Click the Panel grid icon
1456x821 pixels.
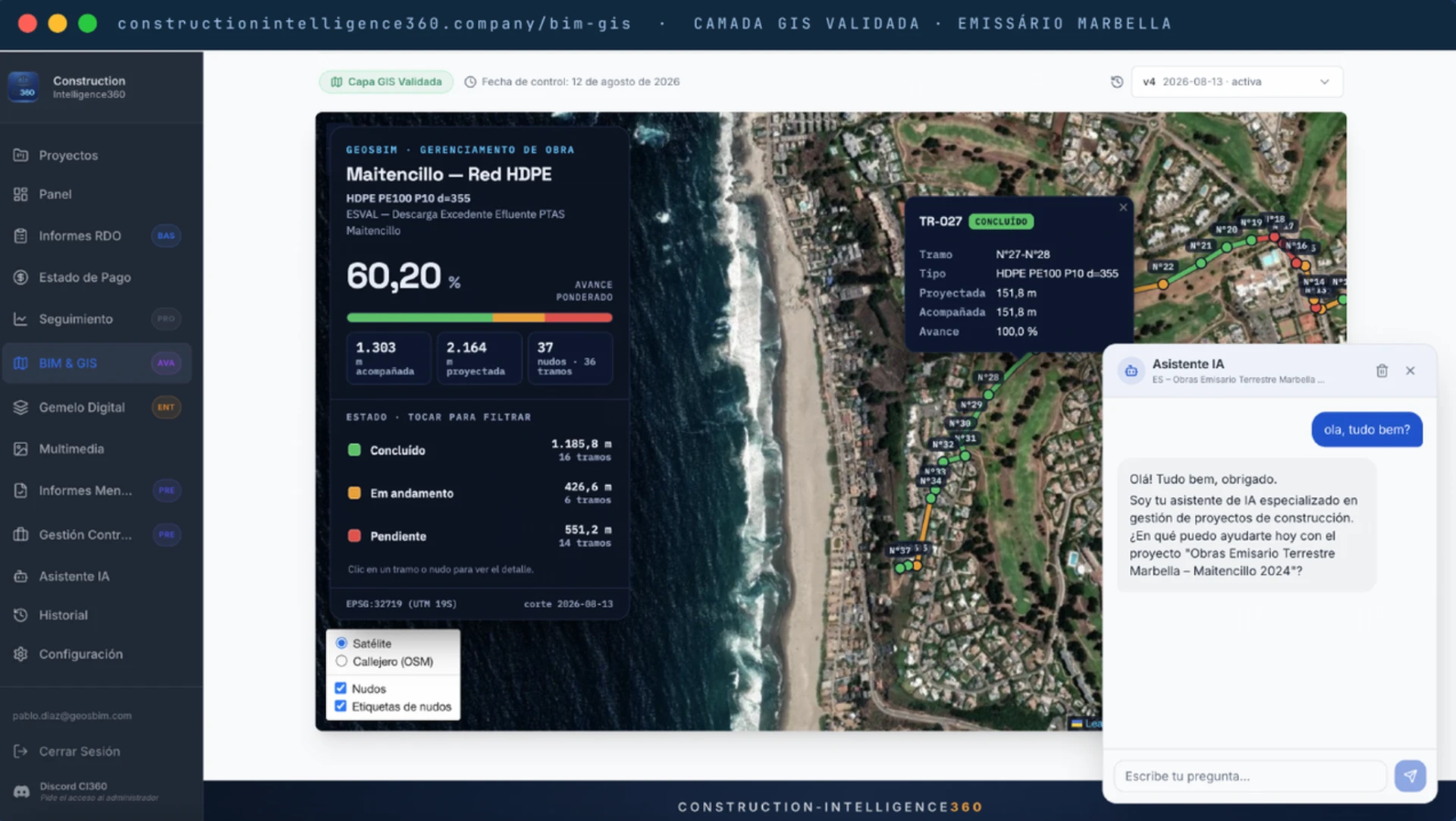point(20,194)
